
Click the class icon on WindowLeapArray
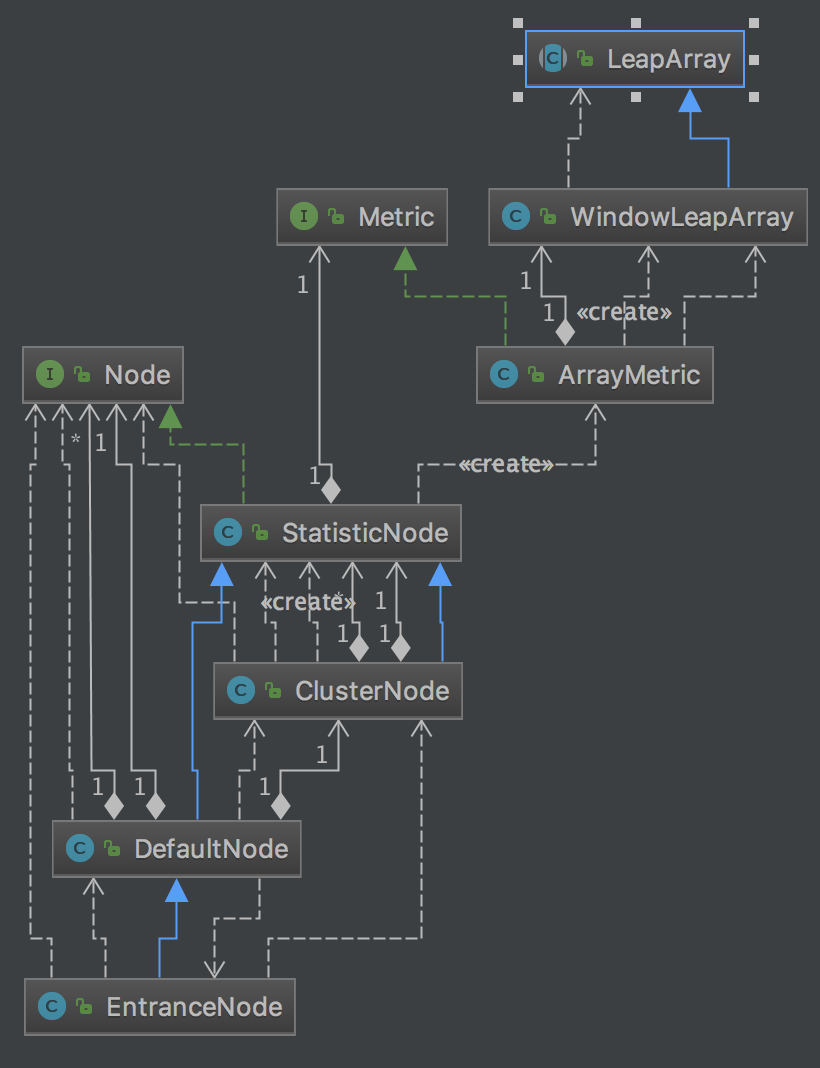pos(516,217)
